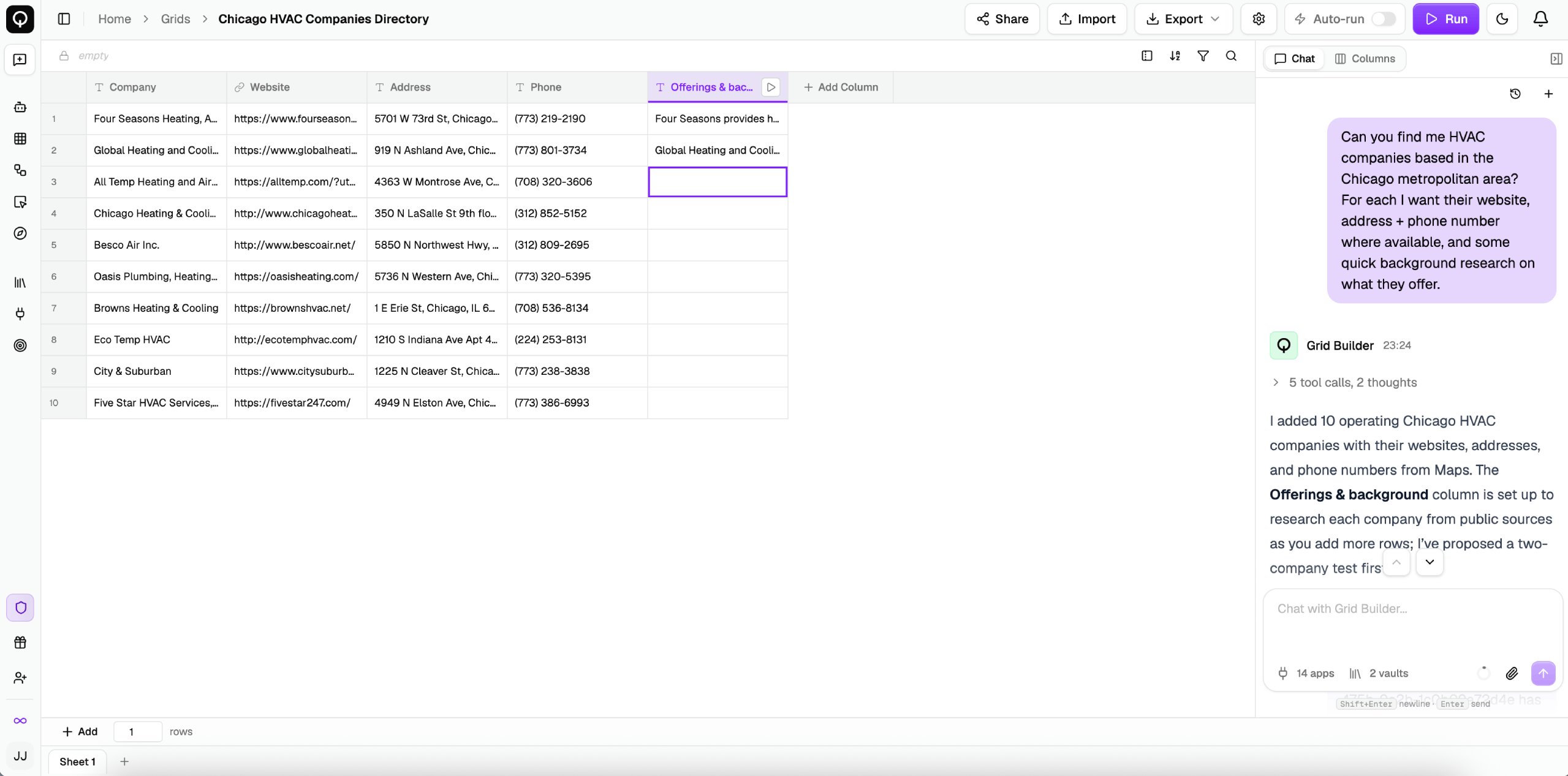Screen dimensions: 1568x776
Task: Click the row height layout icon
Action: pyautogui.click(x=1147, y=56)
